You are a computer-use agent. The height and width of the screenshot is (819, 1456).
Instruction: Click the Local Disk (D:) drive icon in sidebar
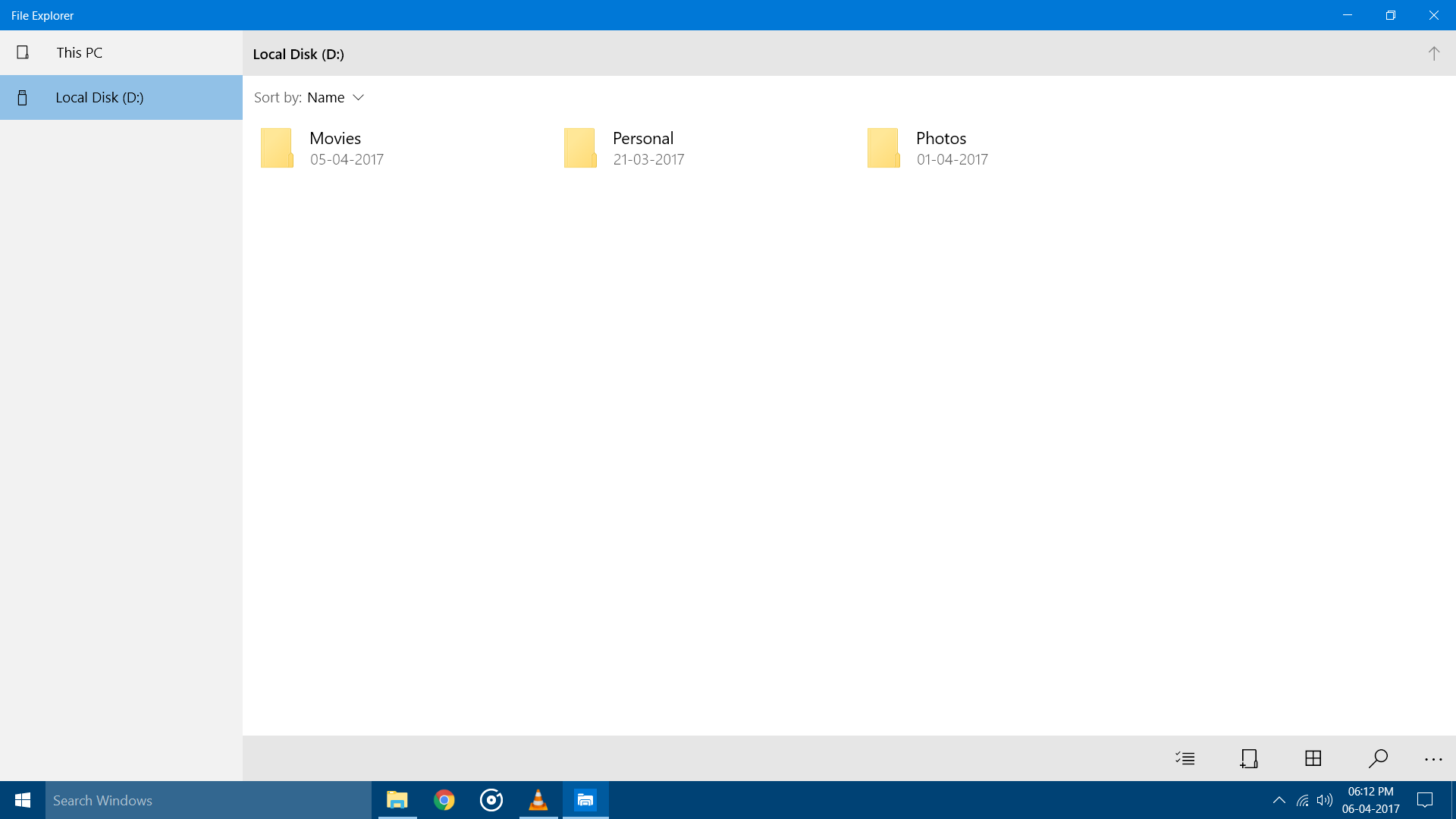(23, 97)
